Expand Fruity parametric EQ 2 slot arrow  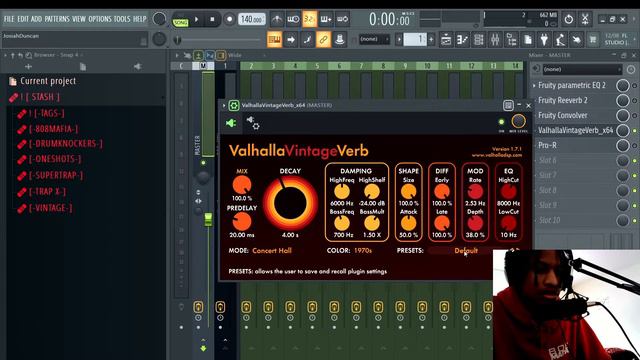[534, 86]
